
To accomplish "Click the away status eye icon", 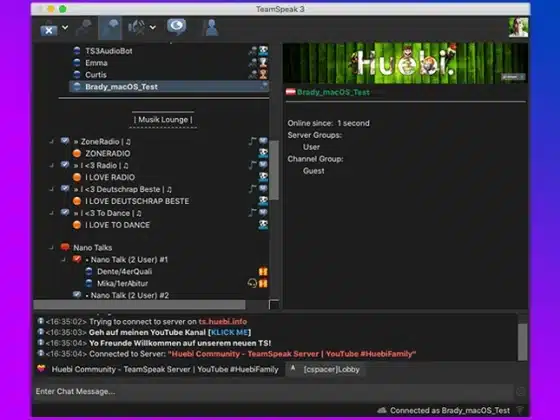I will [176, 27].
